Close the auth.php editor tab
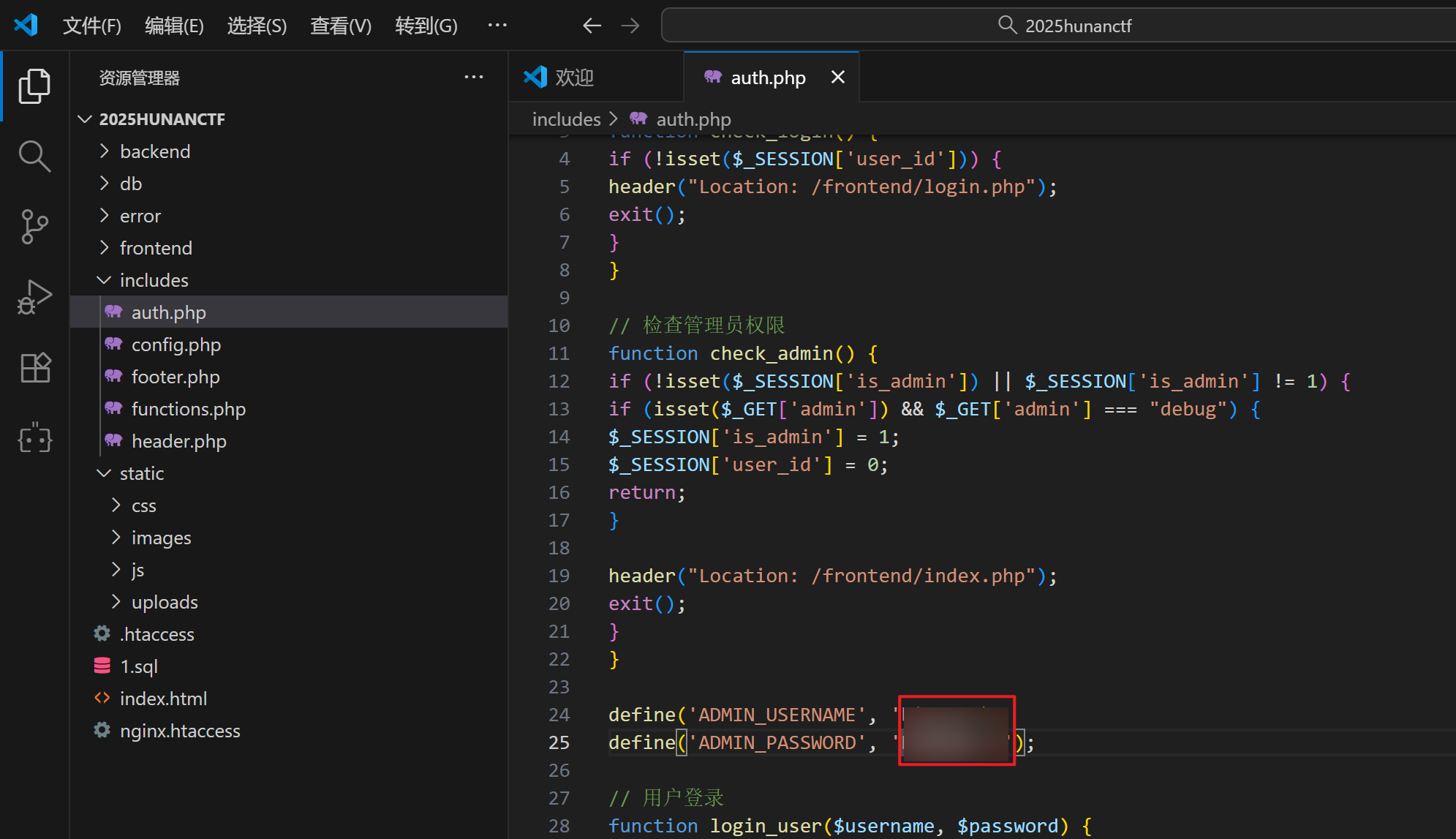 point(838,78)
